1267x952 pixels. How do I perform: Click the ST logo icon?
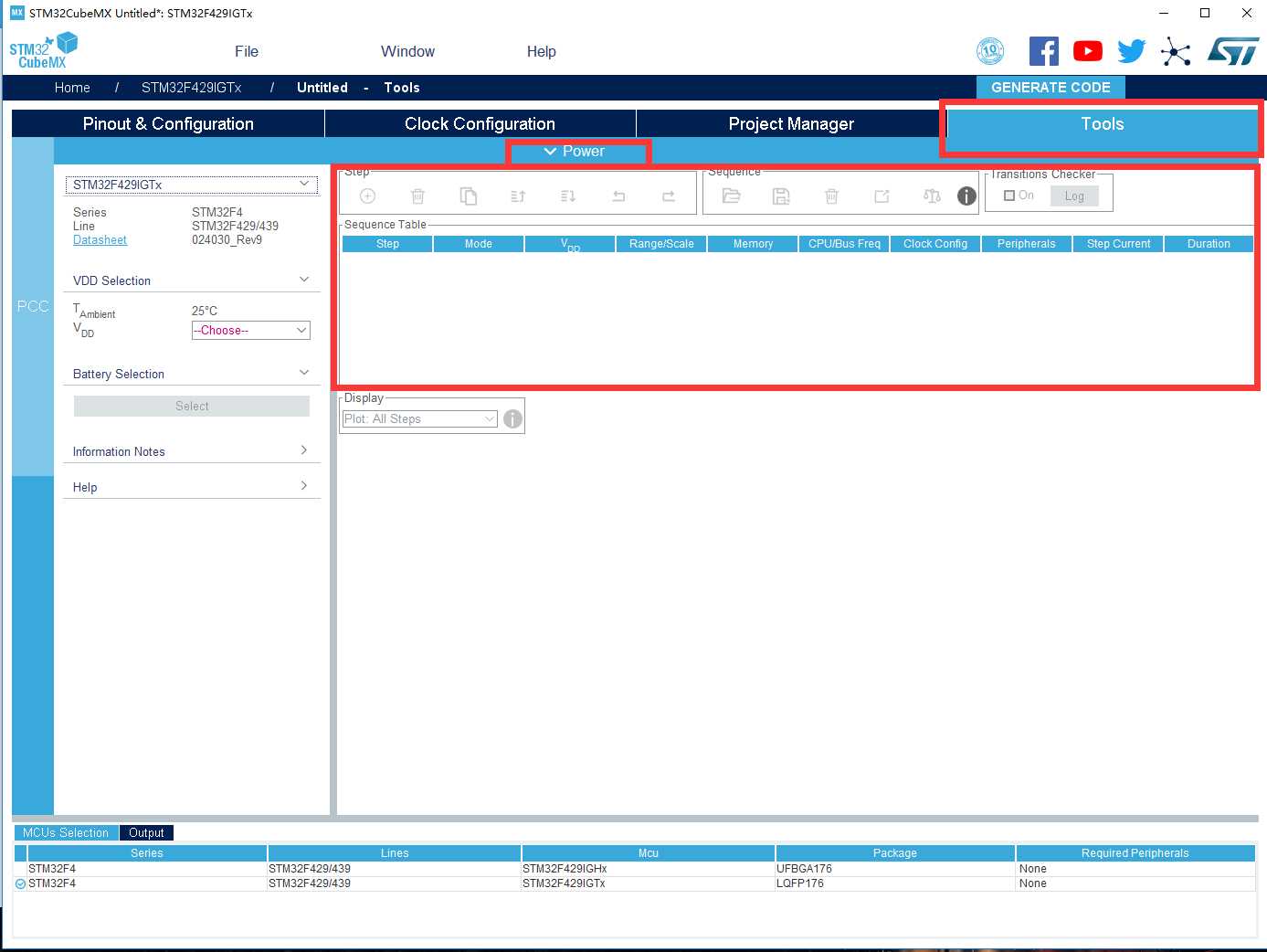[x=1233, y=51]
